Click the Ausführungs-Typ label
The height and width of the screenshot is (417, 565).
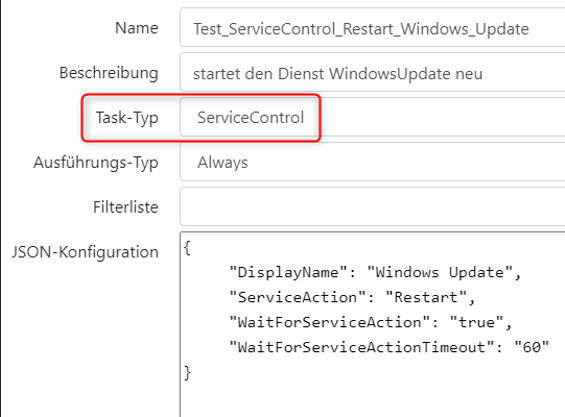pyautogui.click(x=96, y=162)
